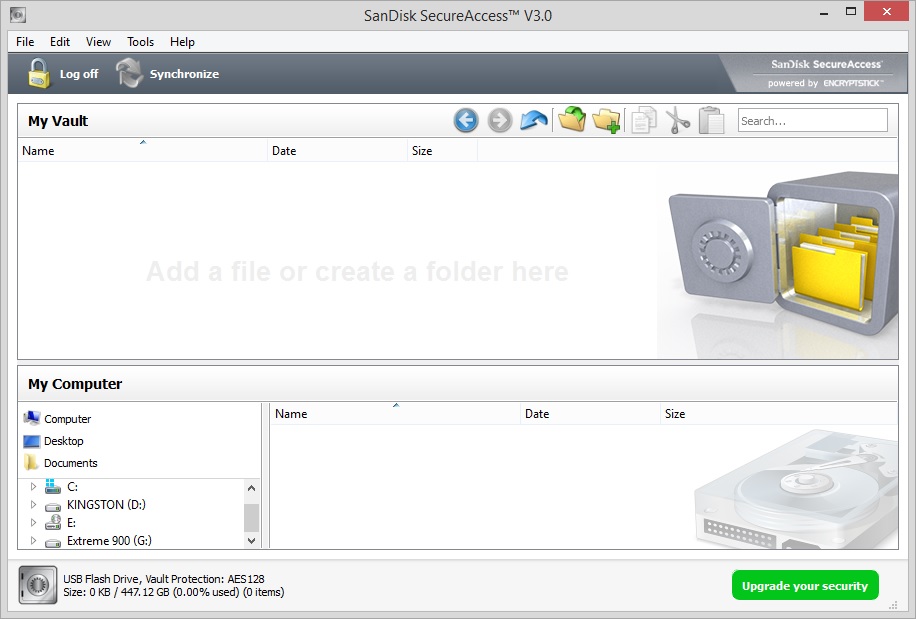Open the File menu
Image resolution: width=916 pixels, height=619 pixels.
click(x=25, y=42)
